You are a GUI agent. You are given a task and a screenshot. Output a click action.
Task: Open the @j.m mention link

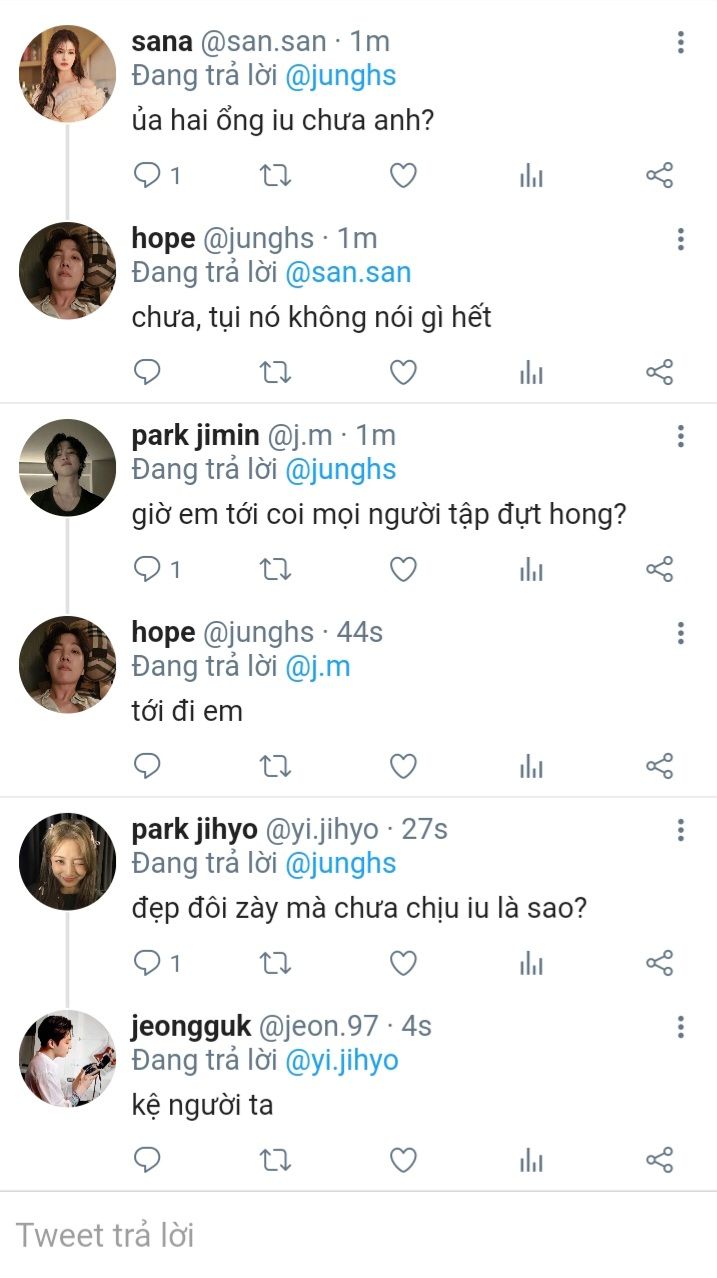317,666
